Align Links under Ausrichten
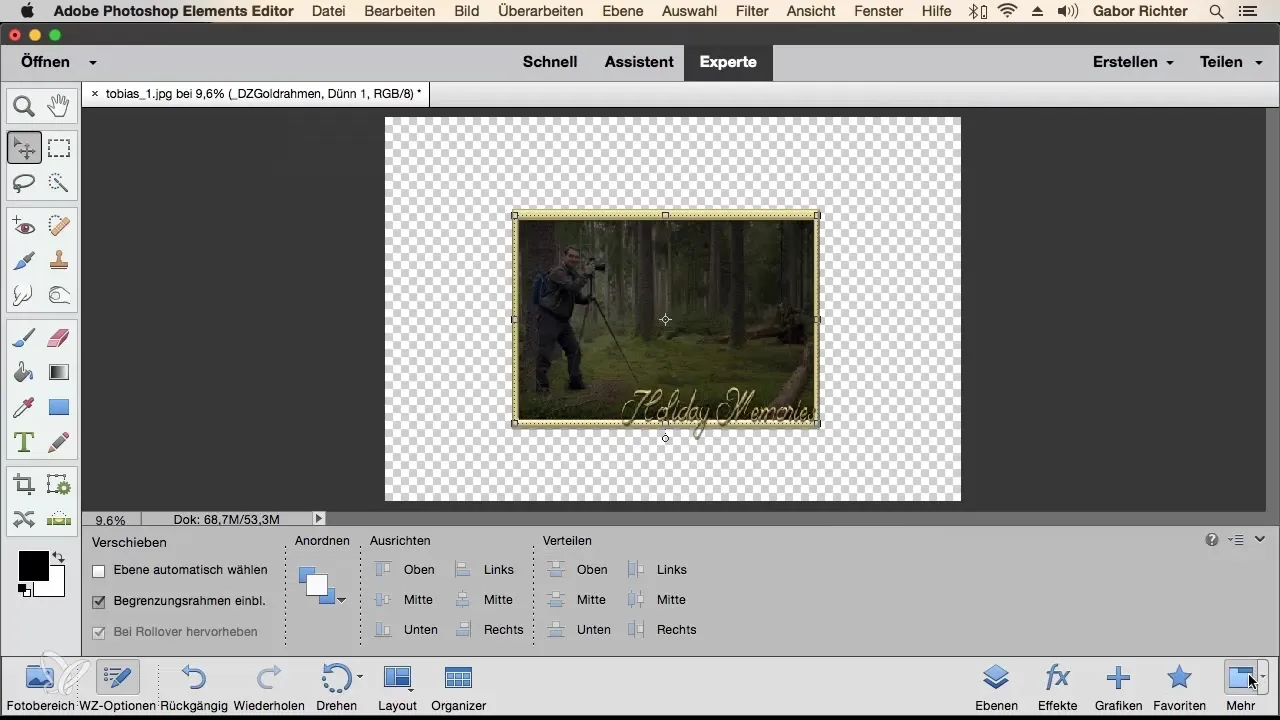Screen dimensions: 1280x720 484,570
